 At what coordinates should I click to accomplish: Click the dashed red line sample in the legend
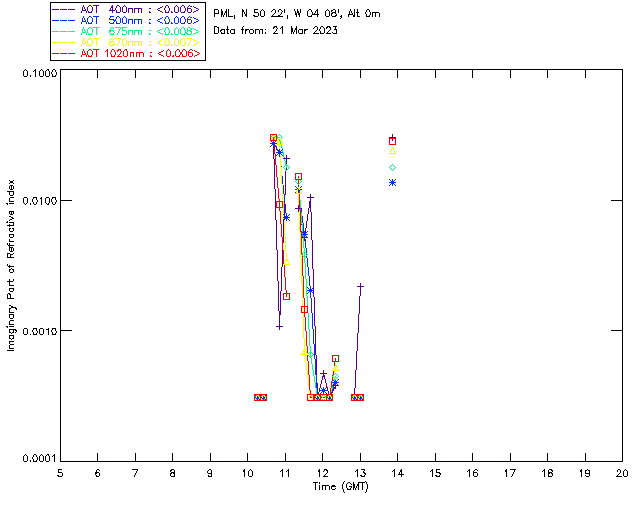[64, 53]
